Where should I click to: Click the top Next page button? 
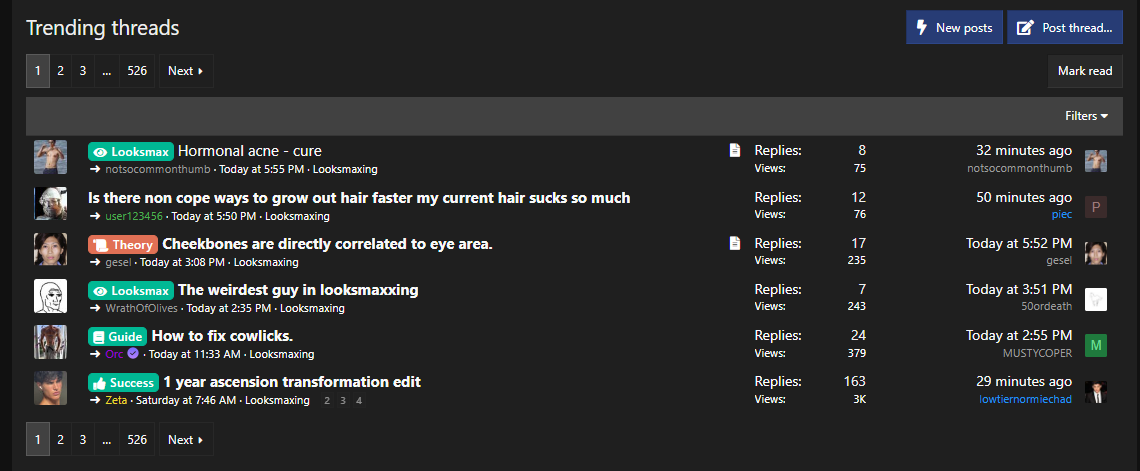[x=185, y=71]
